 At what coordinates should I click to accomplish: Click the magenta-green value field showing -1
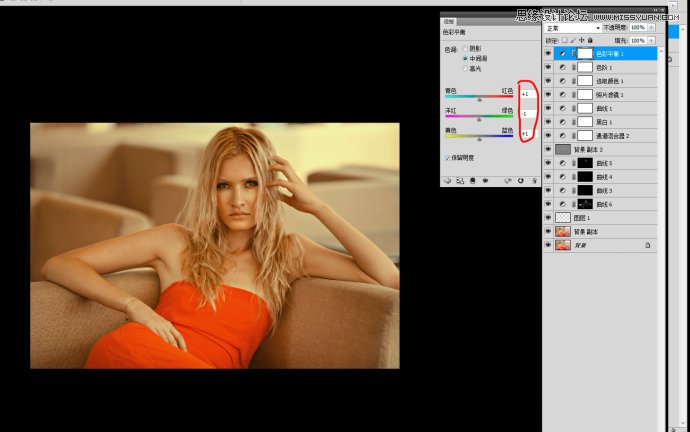tap(528, 114)
